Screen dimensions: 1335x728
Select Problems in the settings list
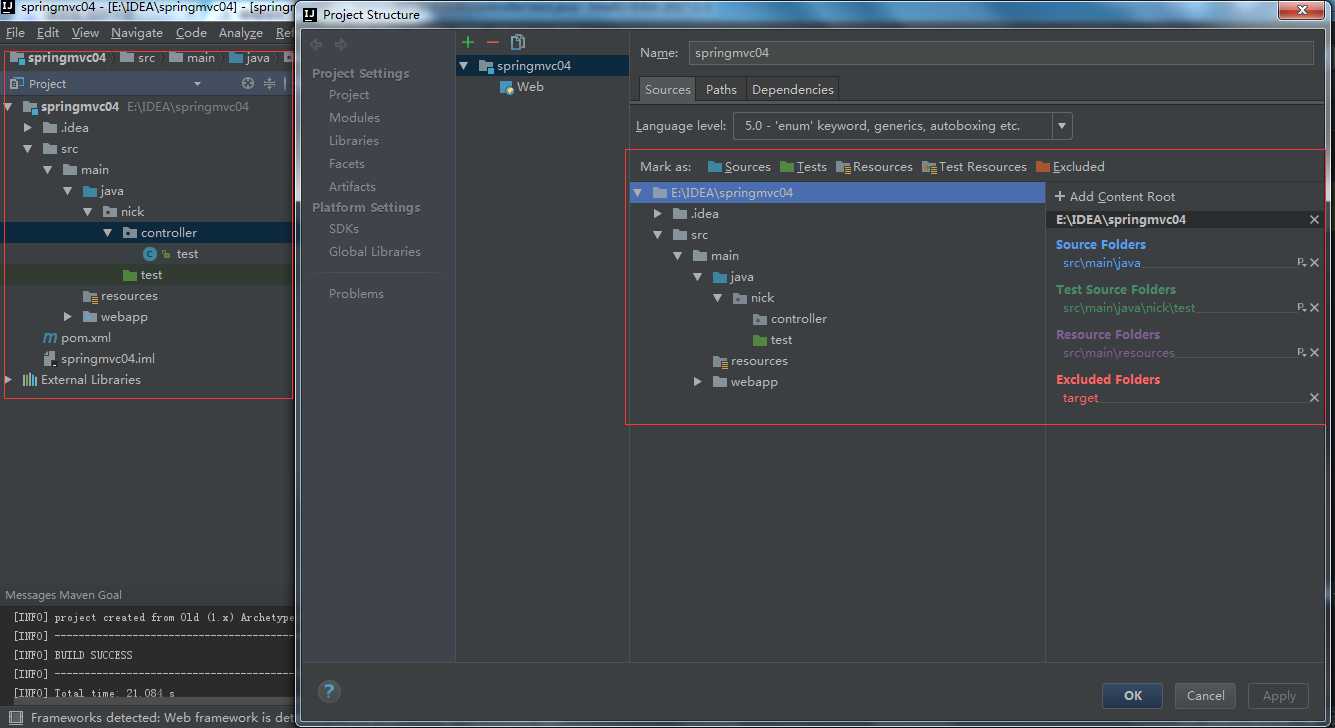pyautogui.click(x=356, y=294)
